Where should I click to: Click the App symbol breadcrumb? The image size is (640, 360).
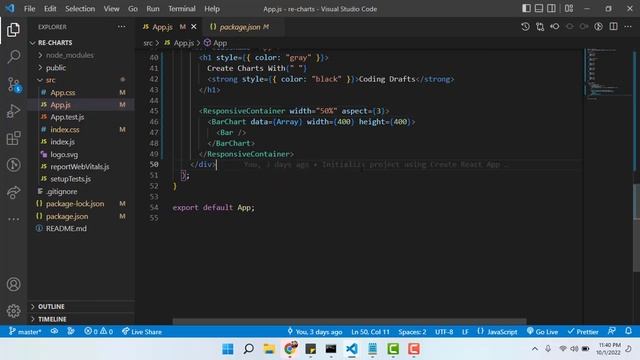click(x=216, y=43)
